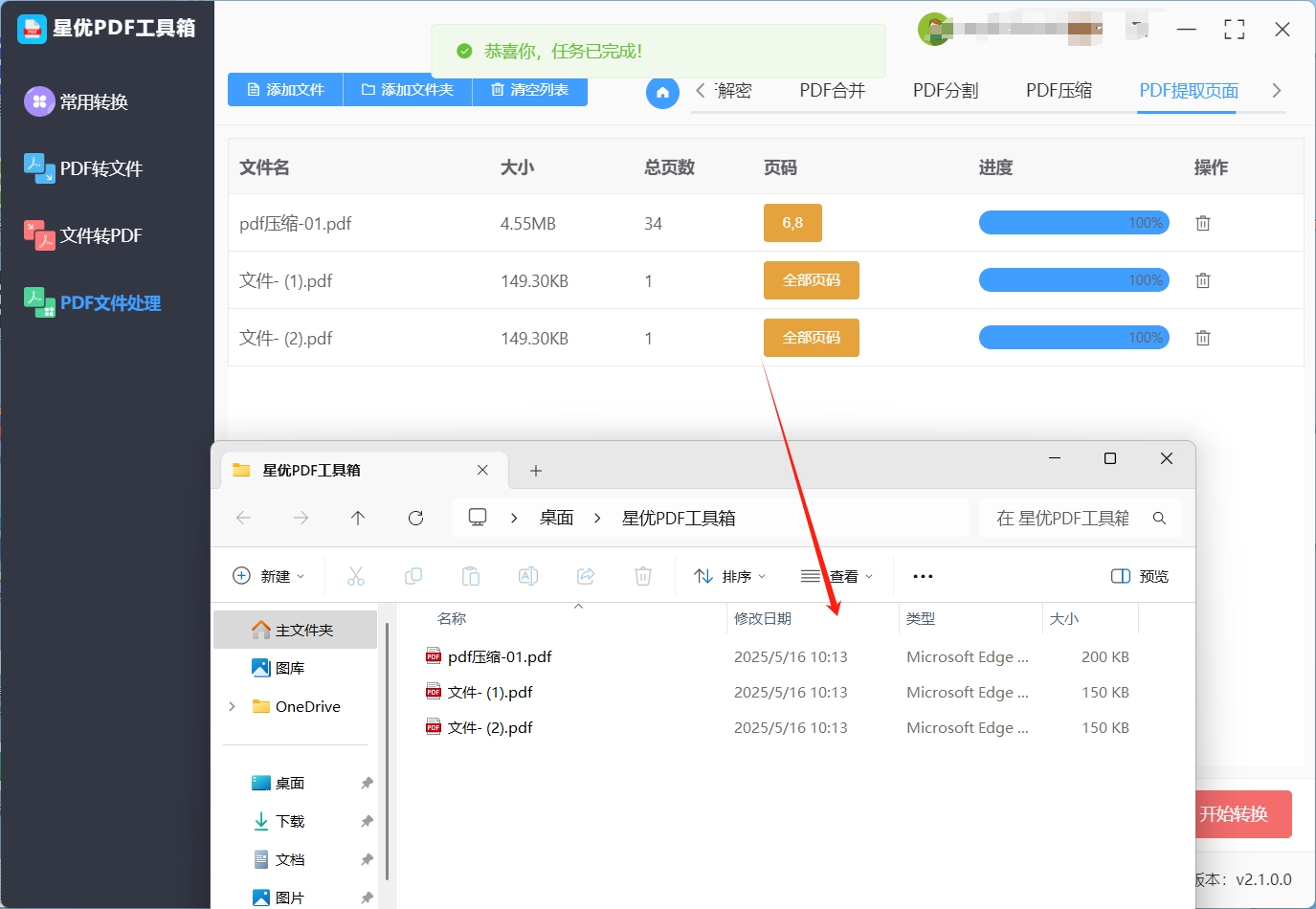The height and width of the screenshot is (909, 1316).
Task: Click the Copy icon in Explorer toolbar
Action: click(413, 576)
